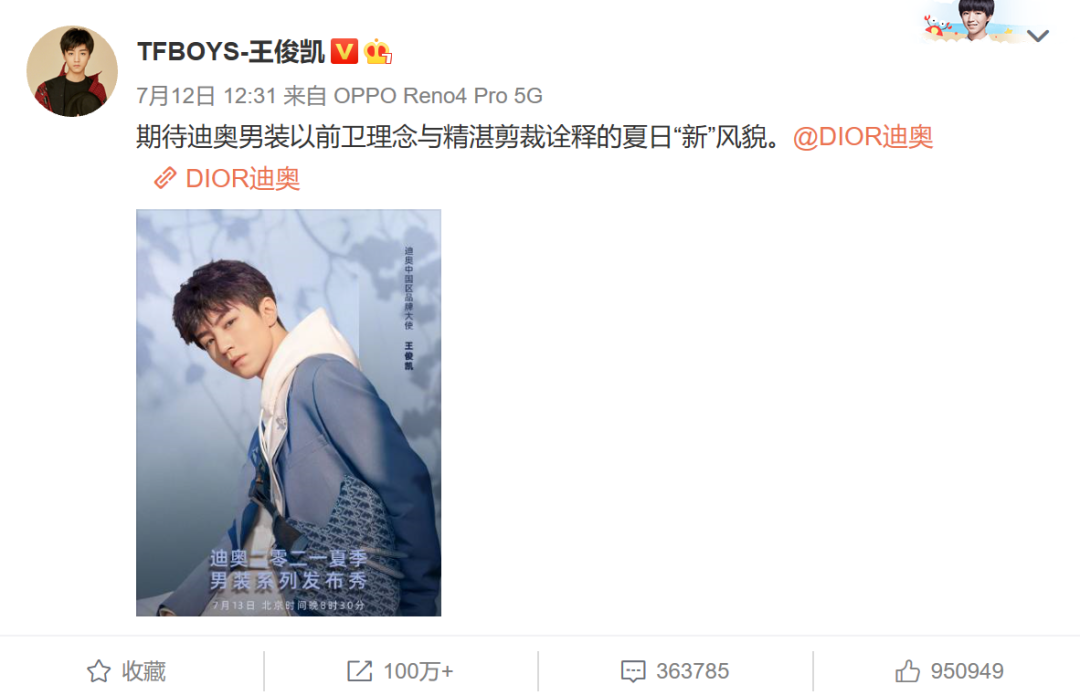Click the 收藏 label
Viewport: 1080px width, 695px height.
coord(144,671)
